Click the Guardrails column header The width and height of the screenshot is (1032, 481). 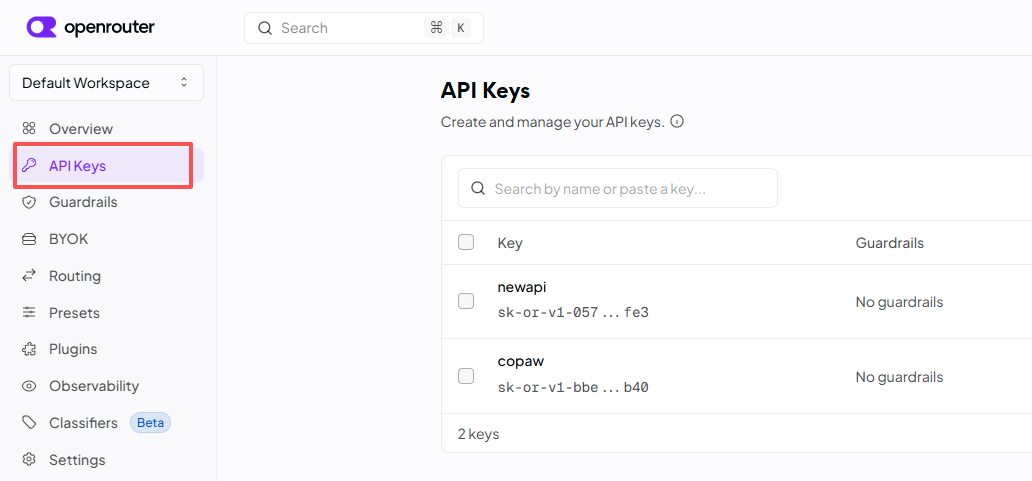(x=890, y=243)
